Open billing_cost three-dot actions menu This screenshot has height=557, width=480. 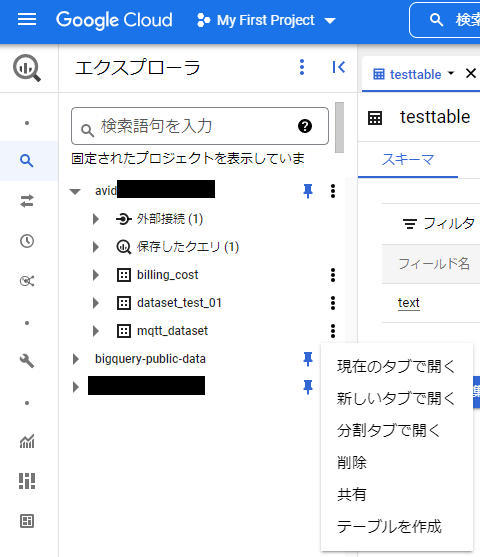(x=333, y=275)
